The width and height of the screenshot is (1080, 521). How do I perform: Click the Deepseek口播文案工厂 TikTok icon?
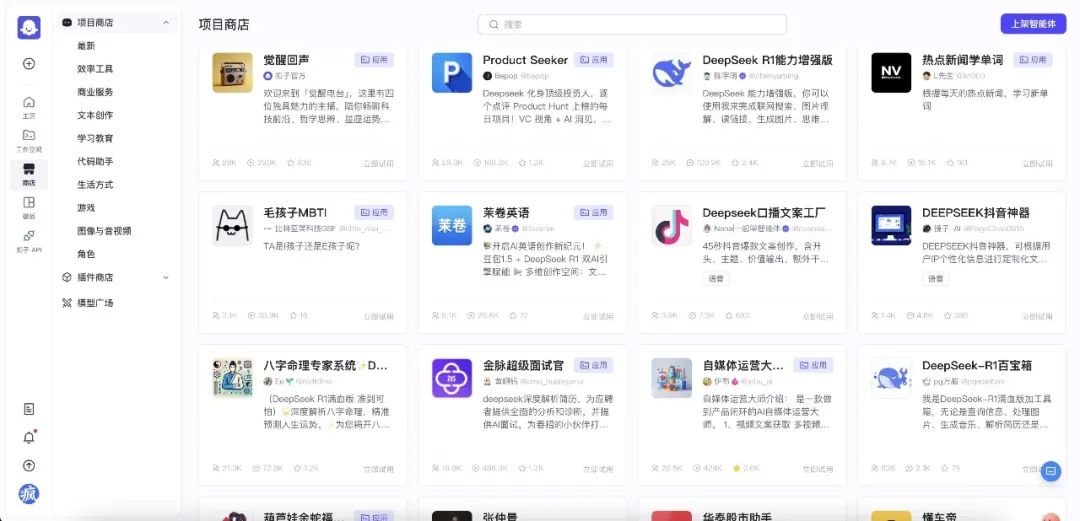(x=672, y=225)
